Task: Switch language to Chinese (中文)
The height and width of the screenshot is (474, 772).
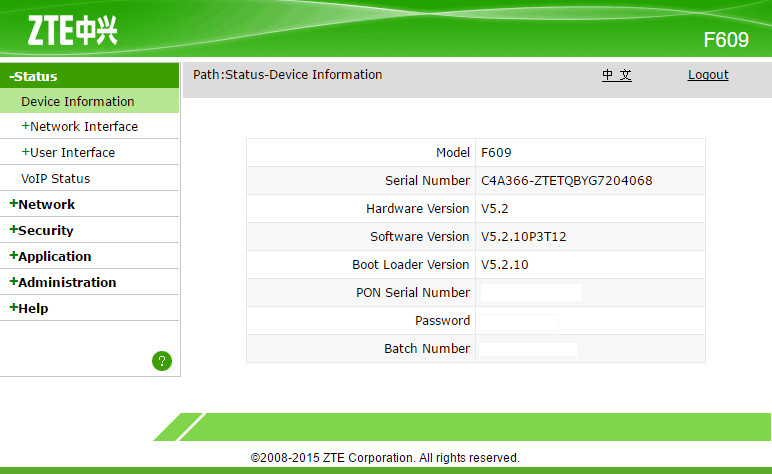Action: 616,75
